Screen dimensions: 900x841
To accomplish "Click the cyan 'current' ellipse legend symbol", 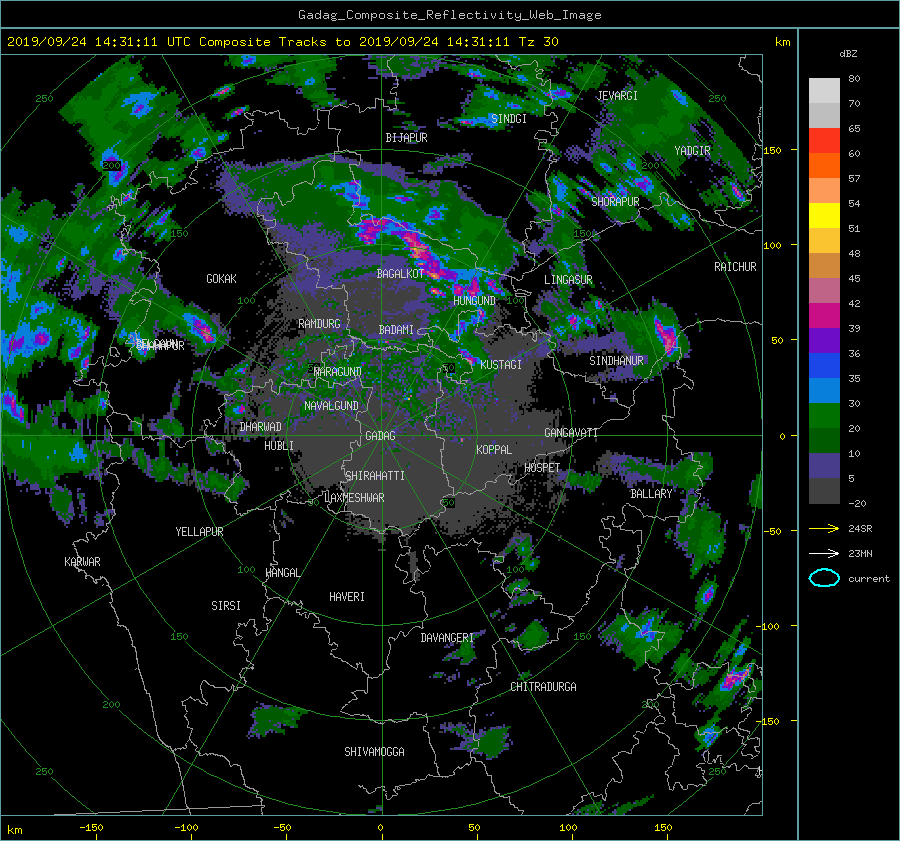I will (824, 578).
